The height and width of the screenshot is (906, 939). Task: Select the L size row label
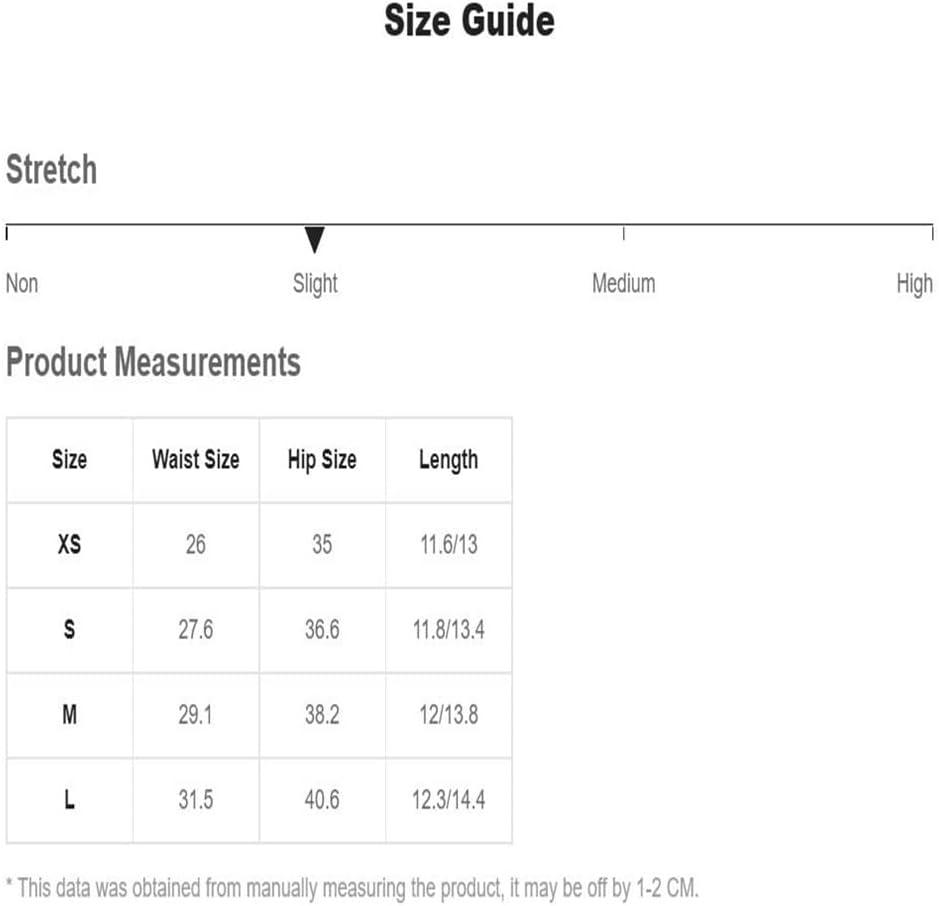pyautogui.click(x=69, y=800)
